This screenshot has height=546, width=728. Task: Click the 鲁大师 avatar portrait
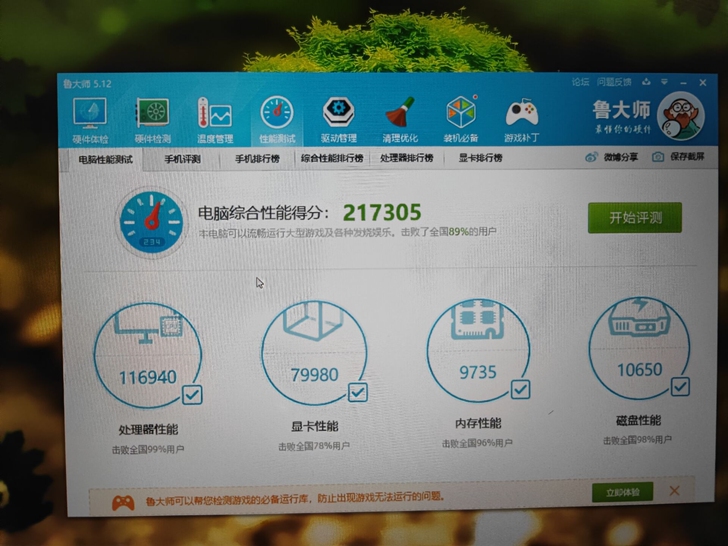point(681,116)
